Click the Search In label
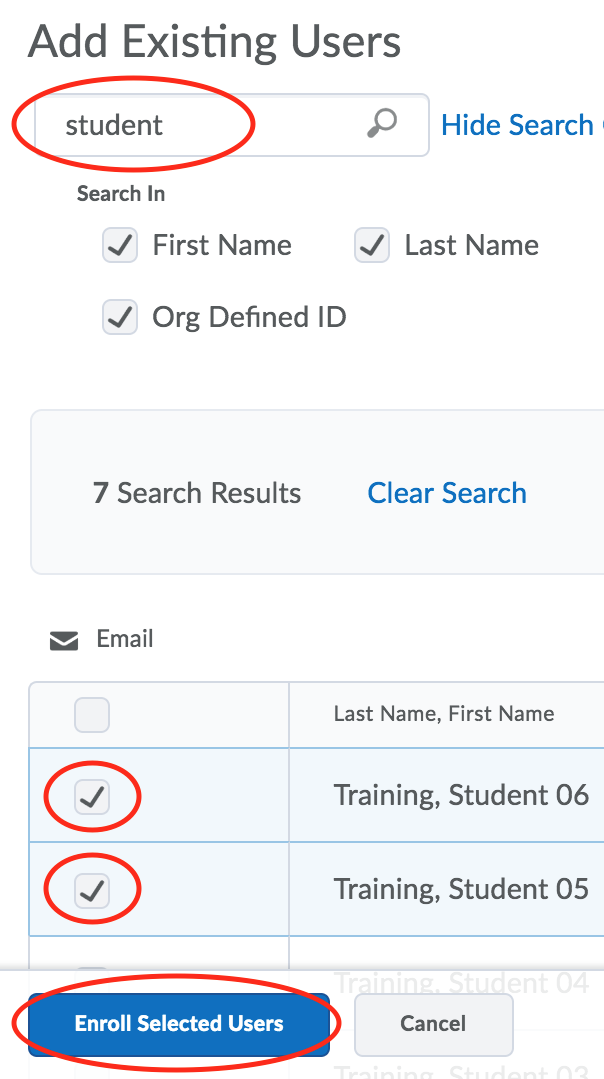604x1079 pixels. click(121, 194)
